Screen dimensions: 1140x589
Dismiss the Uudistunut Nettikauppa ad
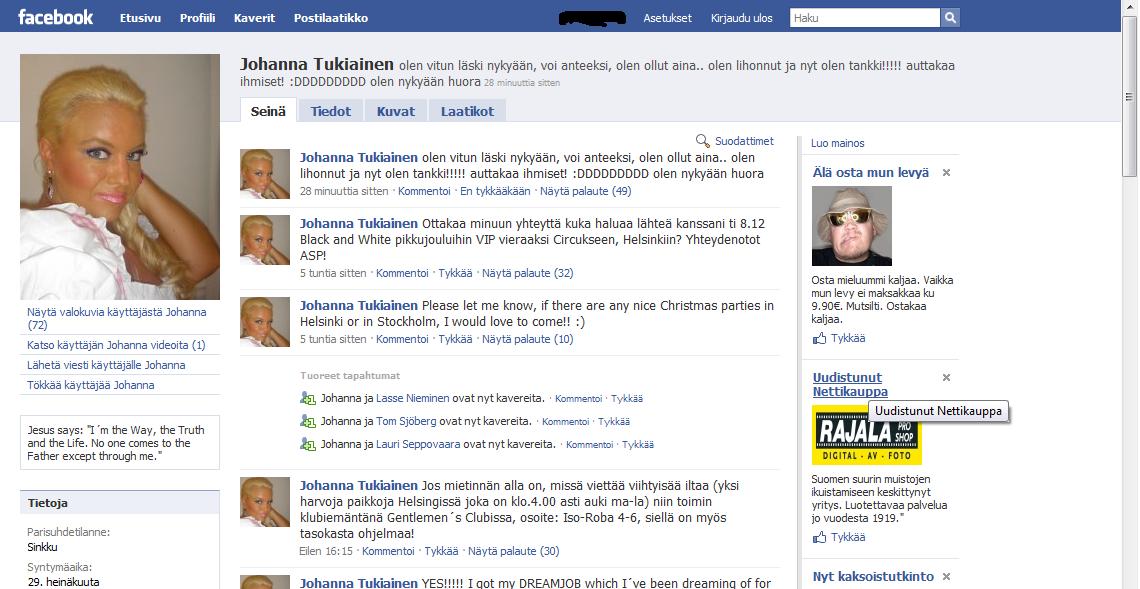click(946, 378)
